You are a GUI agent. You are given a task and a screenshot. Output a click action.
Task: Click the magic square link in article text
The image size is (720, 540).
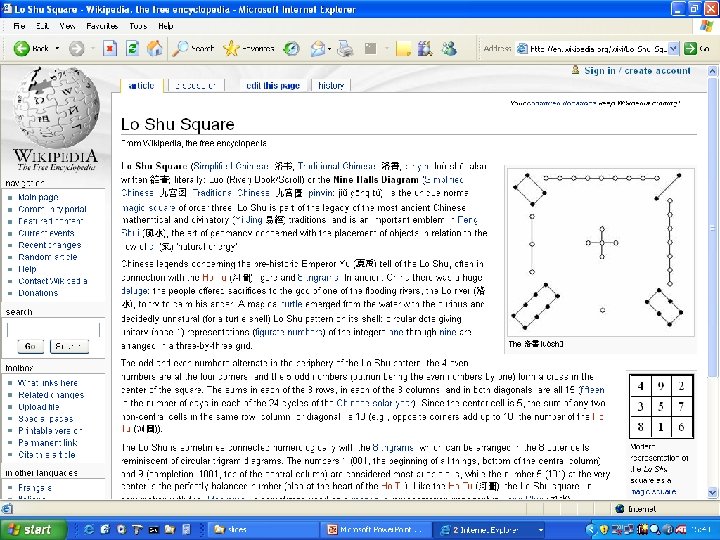pos(148,207)
